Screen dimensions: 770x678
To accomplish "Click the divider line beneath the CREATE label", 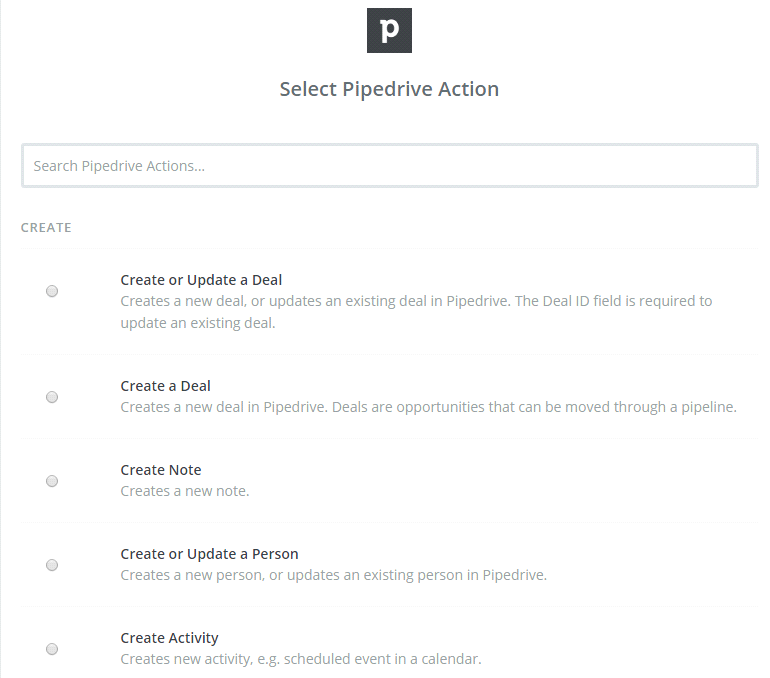I will [x=389, y=248].
